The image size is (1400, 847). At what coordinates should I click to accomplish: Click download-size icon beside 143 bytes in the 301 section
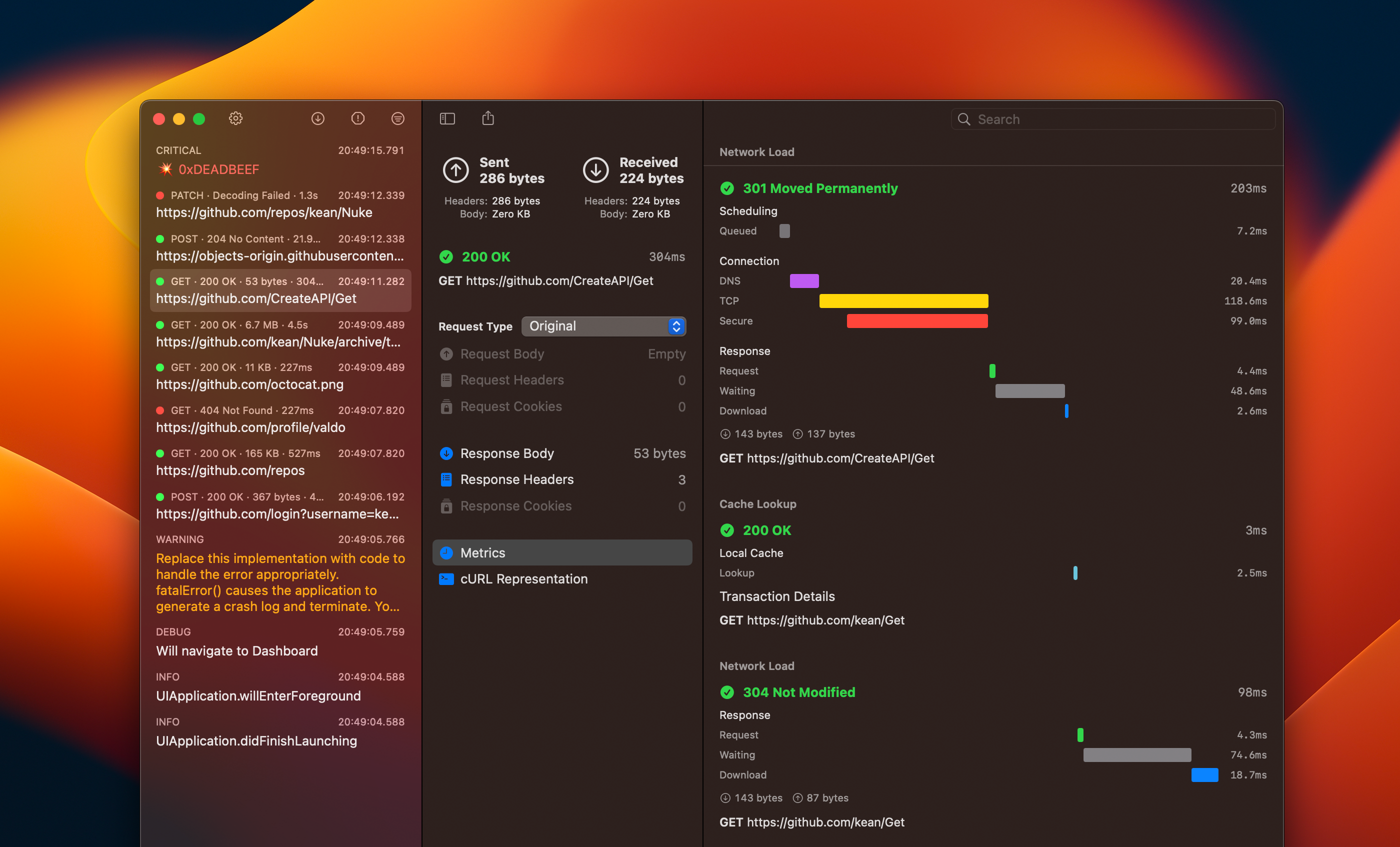click(725, 434)
